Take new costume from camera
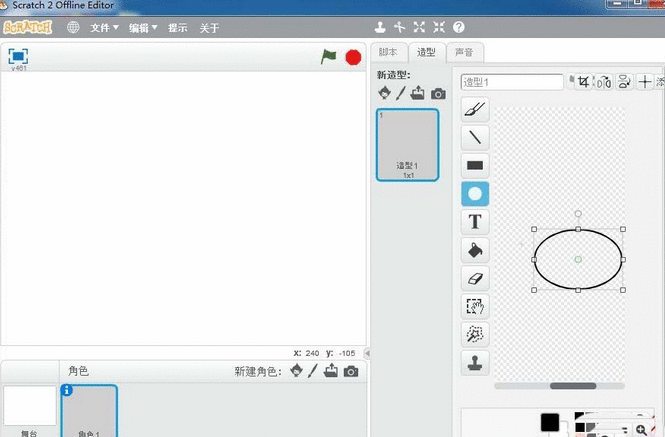 point(438,93)
